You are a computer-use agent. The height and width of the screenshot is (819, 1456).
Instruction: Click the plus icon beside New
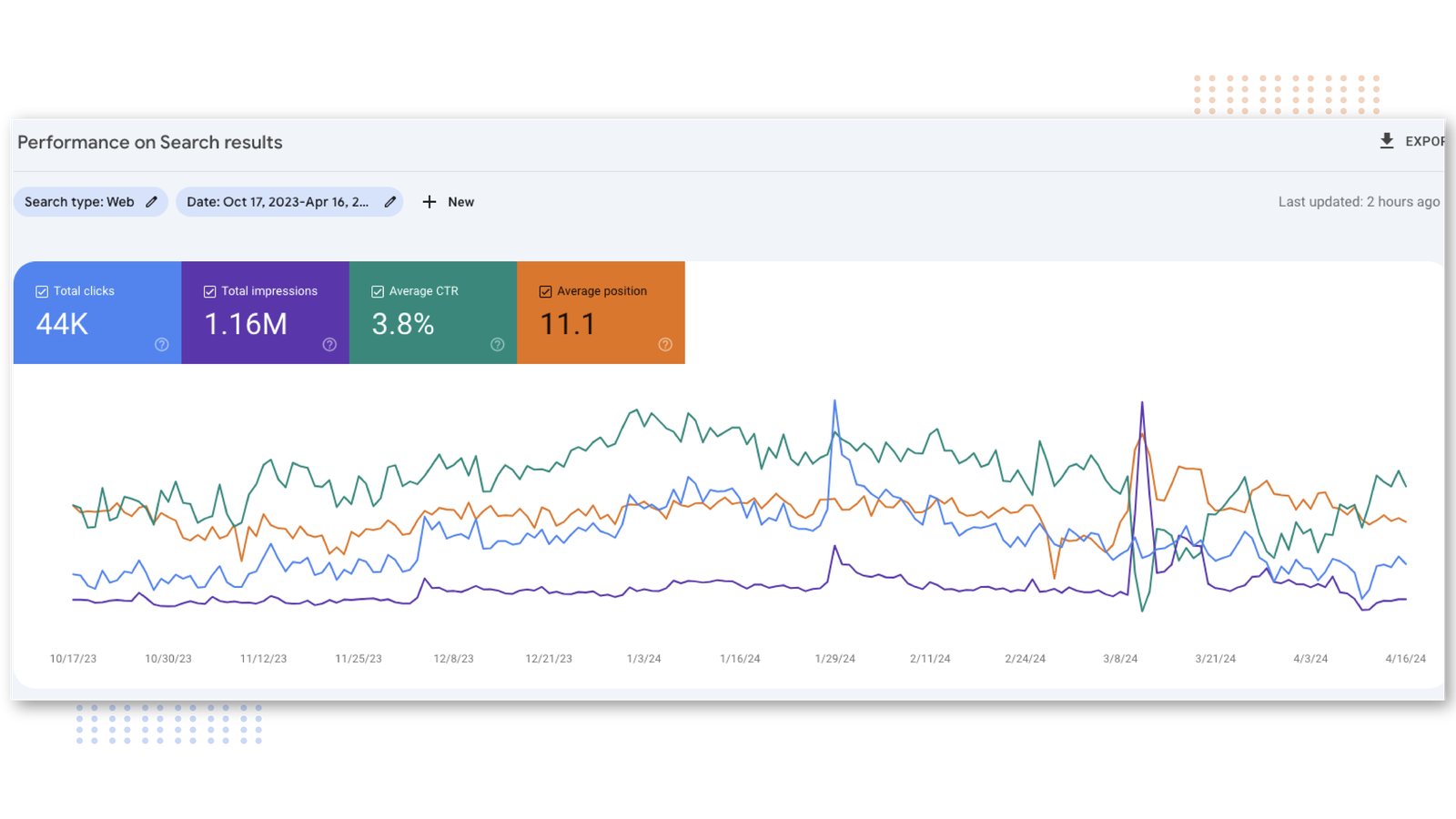[x=430, y=202]
